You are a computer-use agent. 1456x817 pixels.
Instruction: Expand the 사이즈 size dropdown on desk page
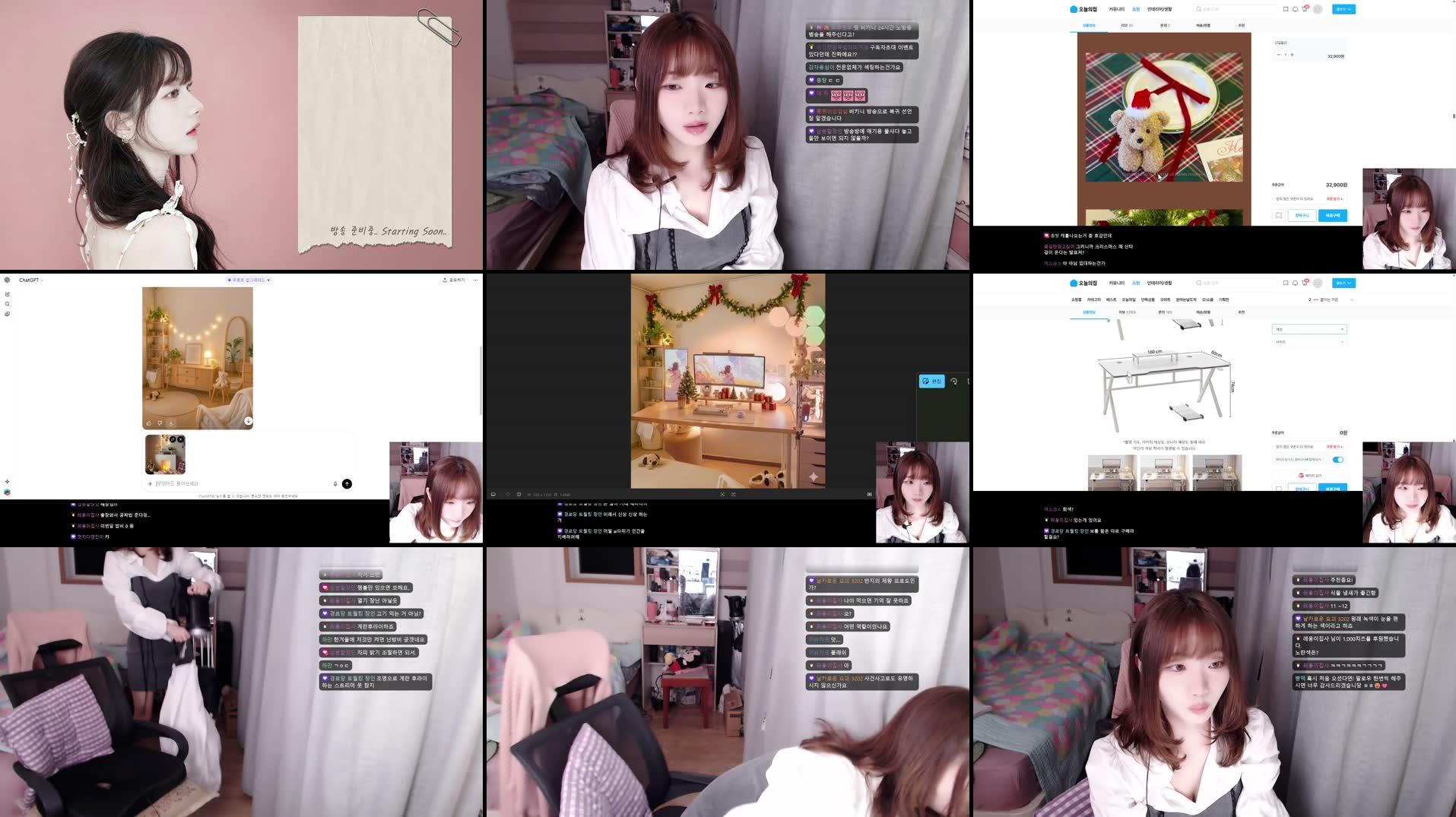point(1309,341)
